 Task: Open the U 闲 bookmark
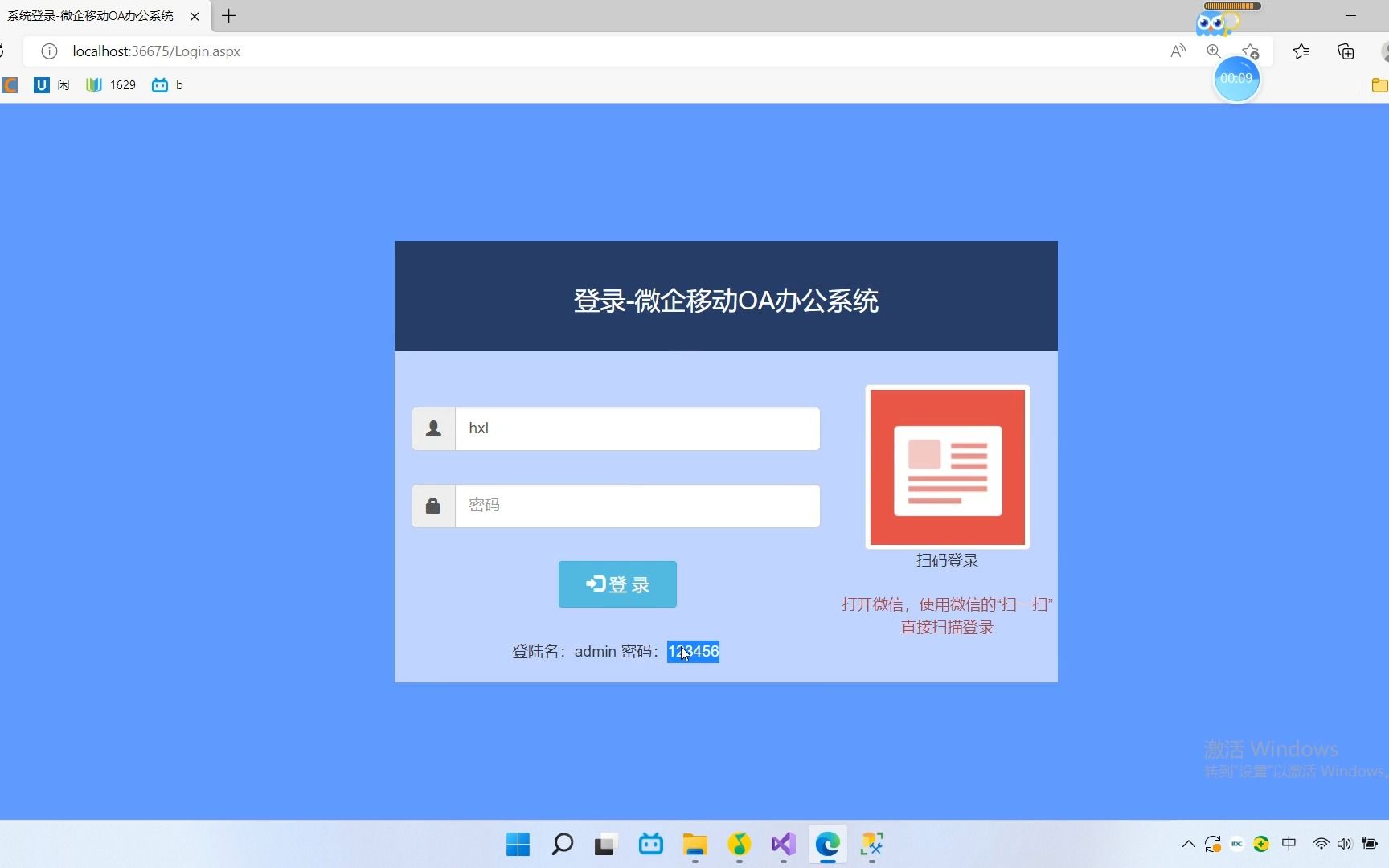pos(51,85)
